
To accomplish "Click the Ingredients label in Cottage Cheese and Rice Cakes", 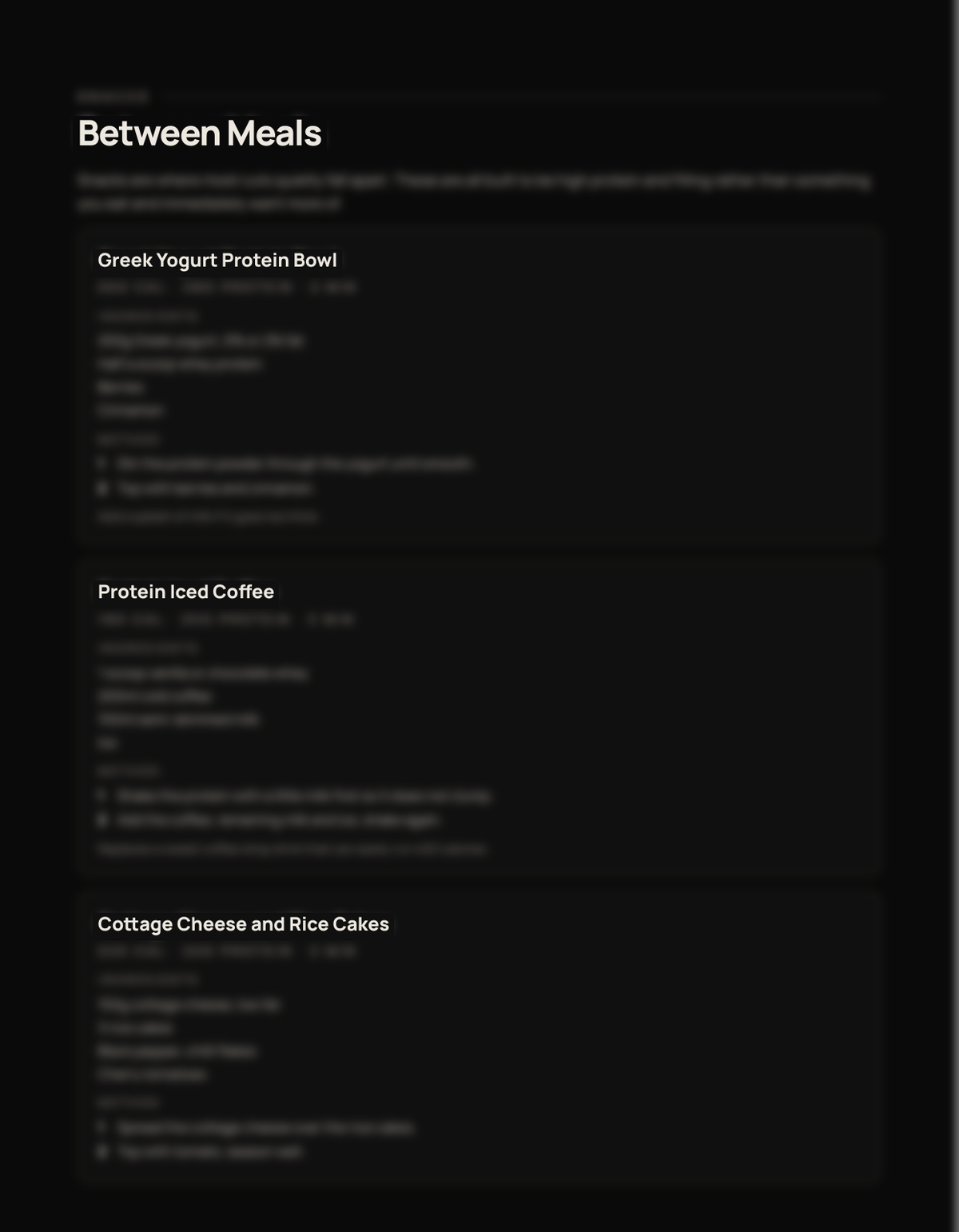I will pyautogui.click(x=148, y=979).
